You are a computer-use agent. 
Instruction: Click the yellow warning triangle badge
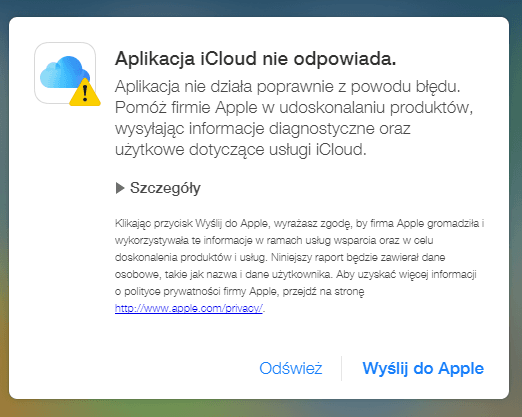pos(85,92)
